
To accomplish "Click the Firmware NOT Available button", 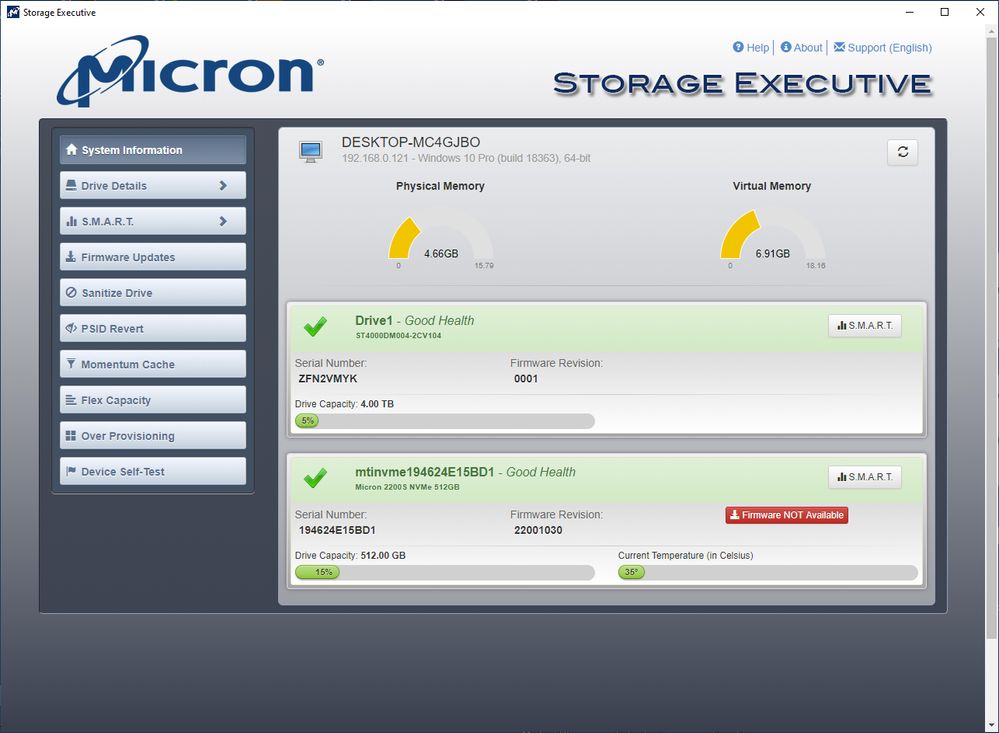I will click(786, 515).
